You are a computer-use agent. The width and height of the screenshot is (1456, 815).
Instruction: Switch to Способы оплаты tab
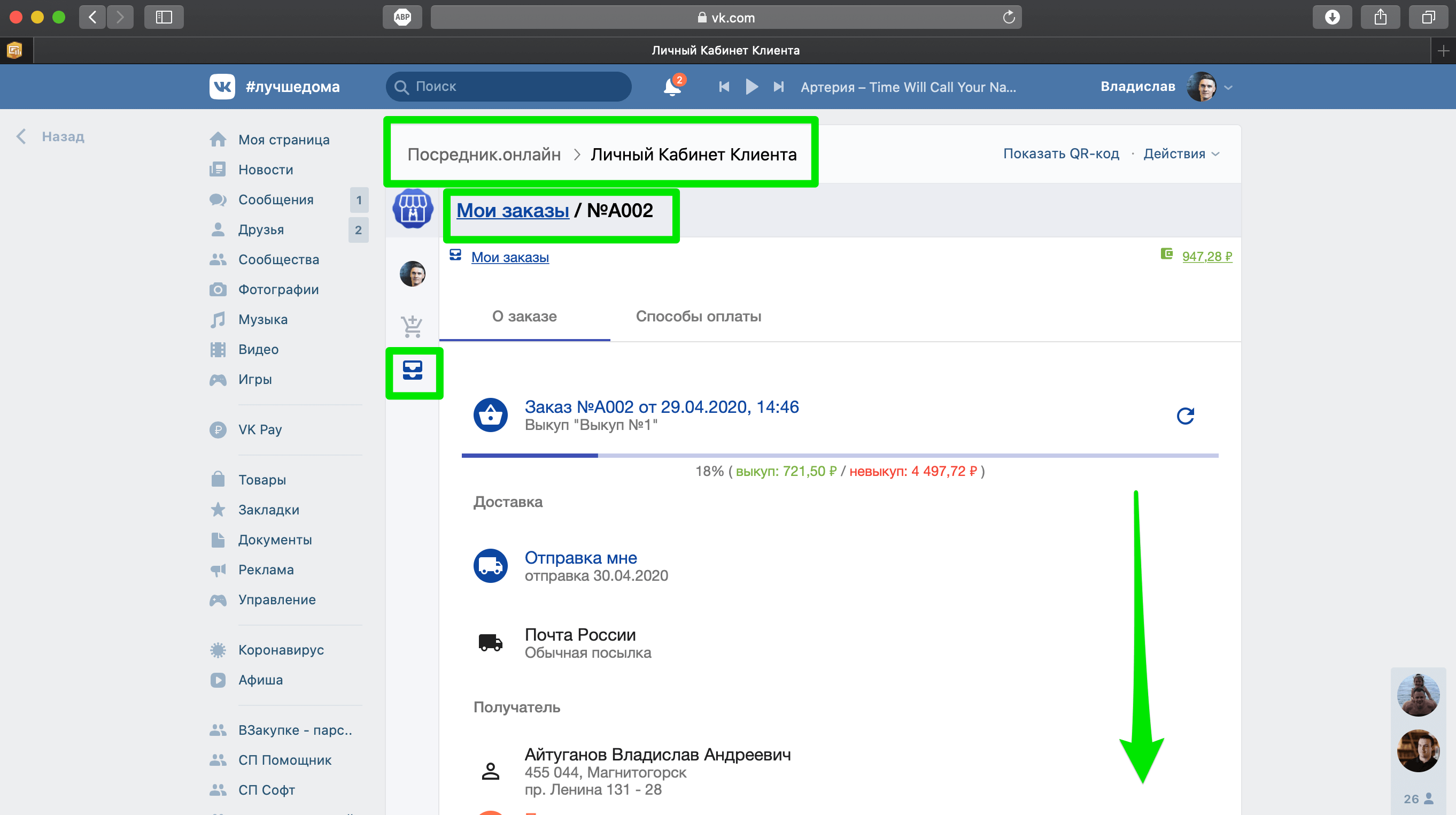pos(698,316)
